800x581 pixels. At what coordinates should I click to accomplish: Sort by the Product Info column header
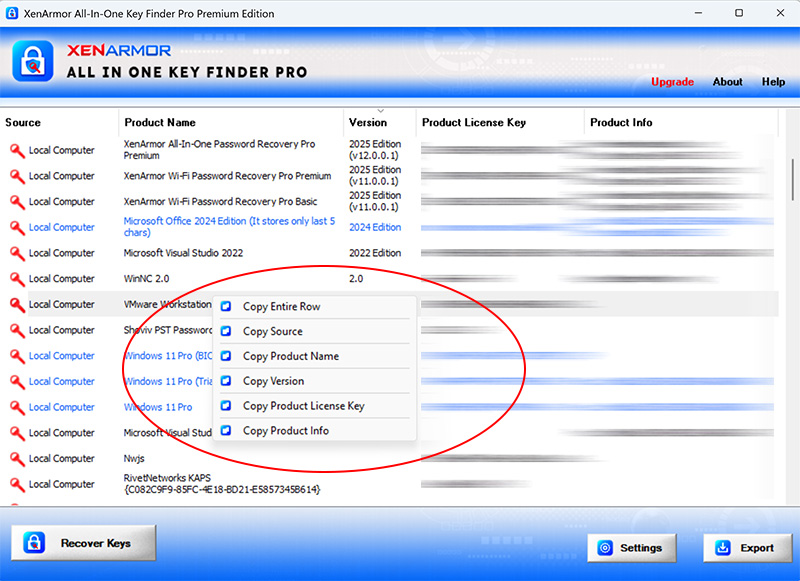[682, 122]
